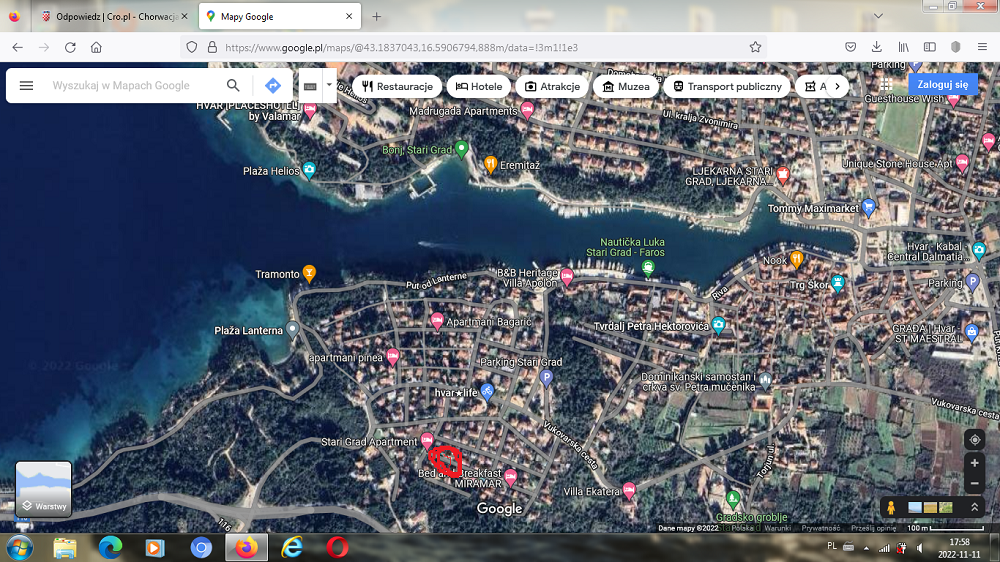Open the Google Maps hamburger menu
Screen dimensions: 1000x562
(27, 86)
